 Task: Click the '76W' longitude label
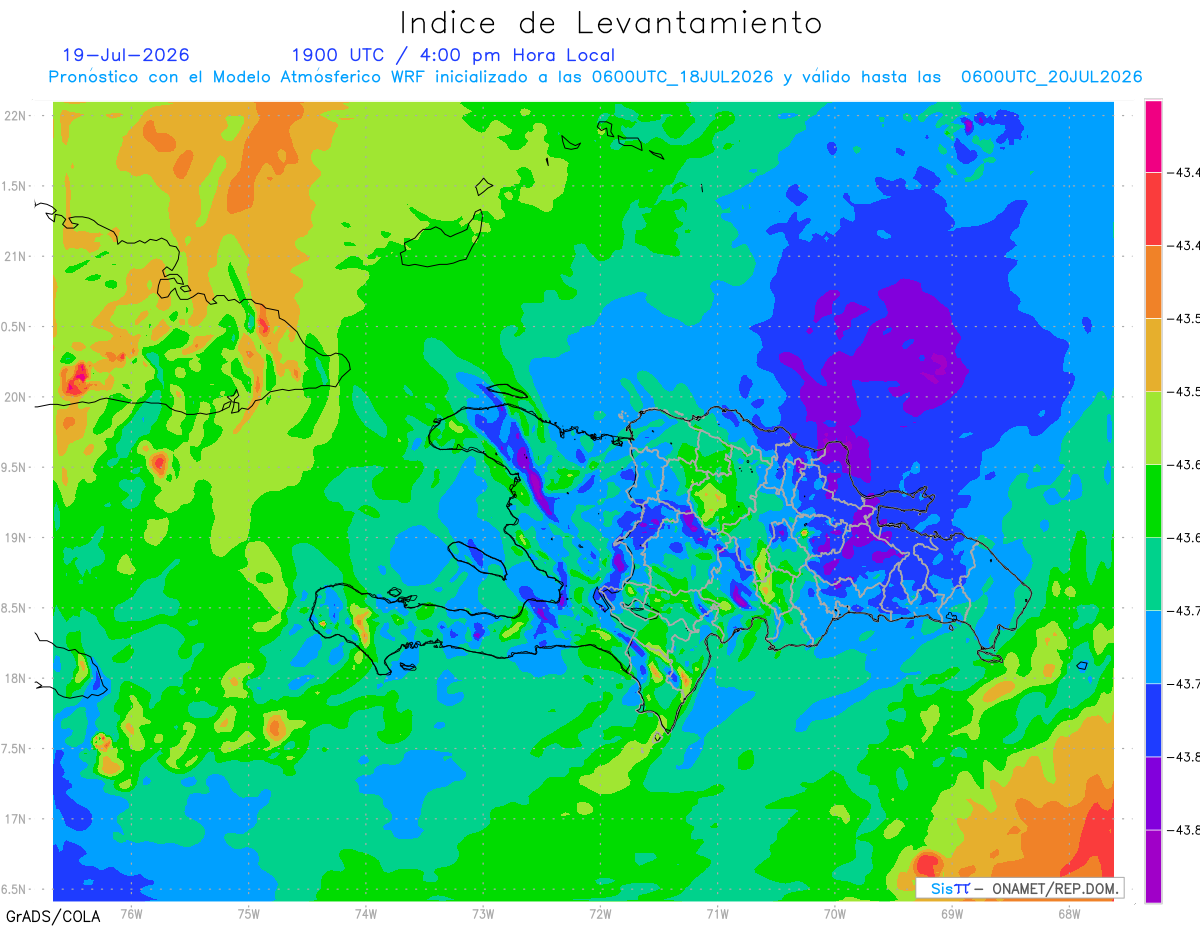(131, 912)
